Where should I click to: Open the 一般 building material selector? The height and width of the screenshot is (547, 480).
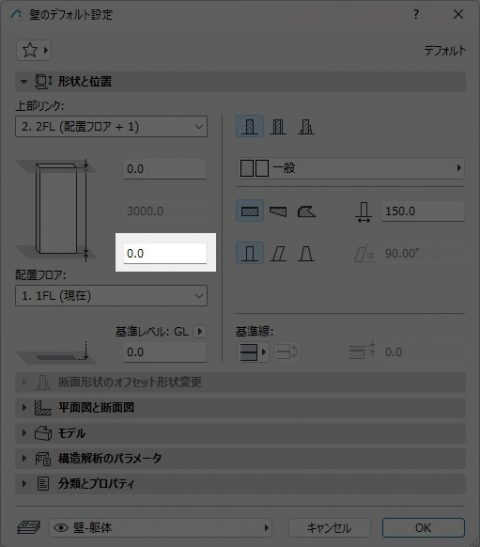coord(351,168)
